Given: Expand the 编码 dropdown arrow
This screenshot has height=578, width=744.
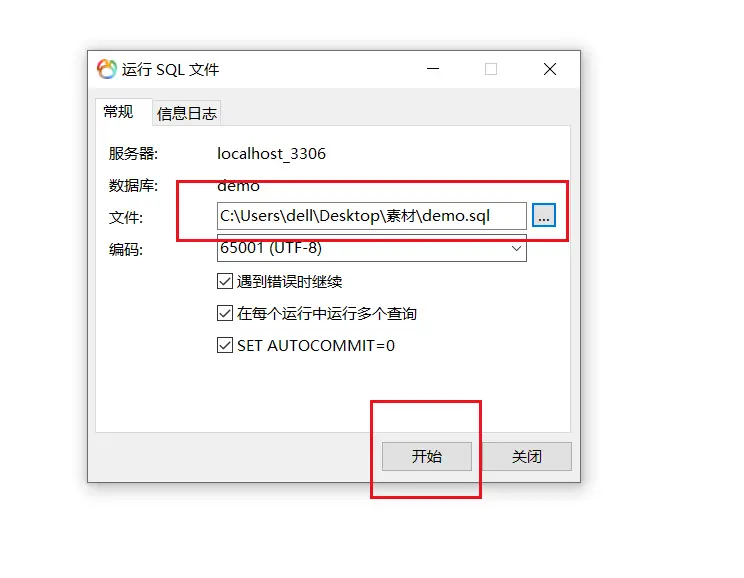Looking at the screenshot, I should click(x=516, y=248).
